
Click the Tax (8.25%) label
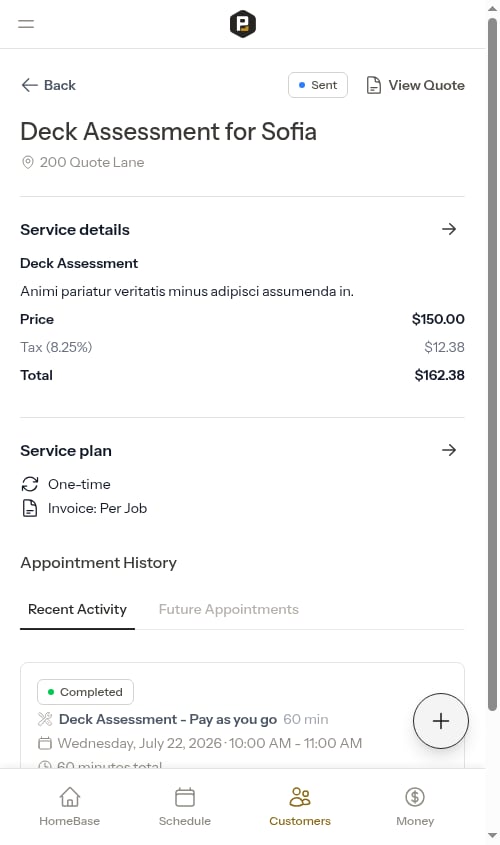point(56,347)
